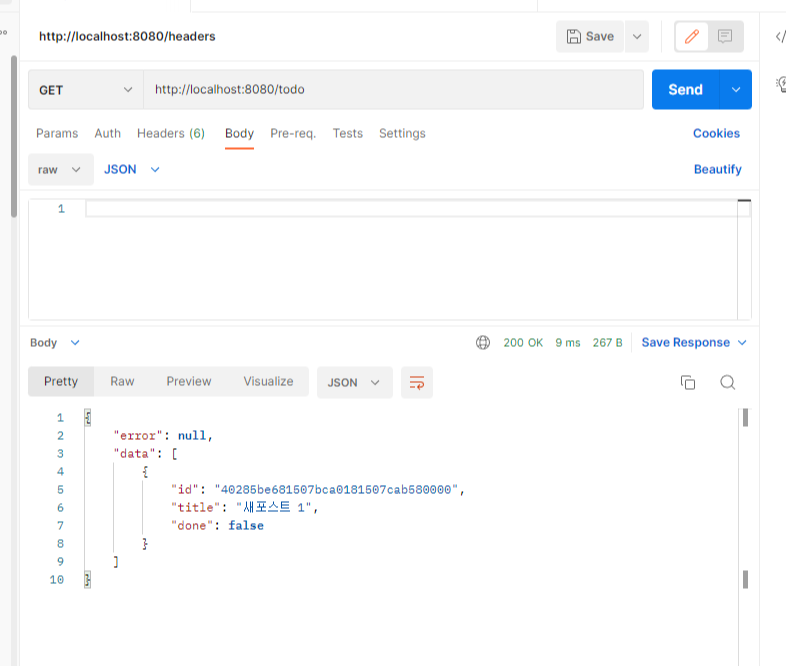Search the response with the magnifier icon
Viewport: 786px width, 666px height.
click(x=727, y=382)
